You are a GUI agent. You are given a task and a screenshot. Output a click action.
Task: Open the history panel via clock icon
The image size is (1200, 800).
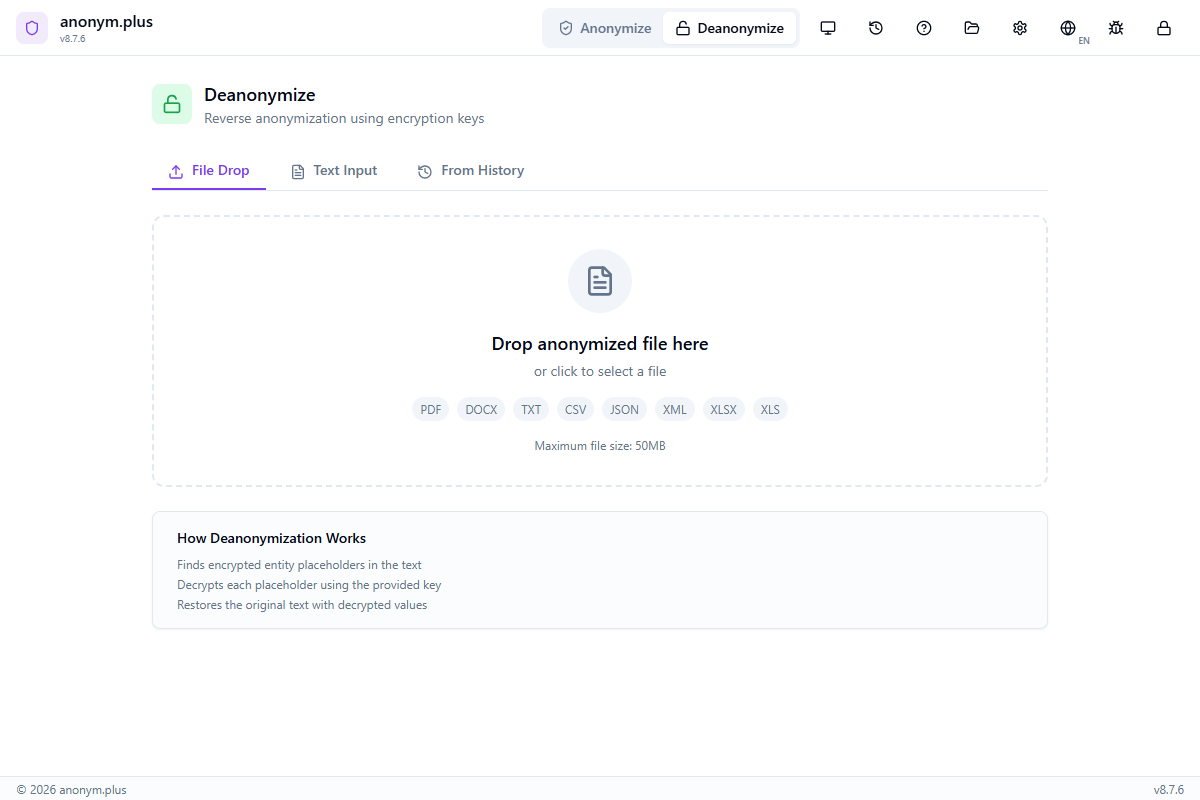point(876,28)
